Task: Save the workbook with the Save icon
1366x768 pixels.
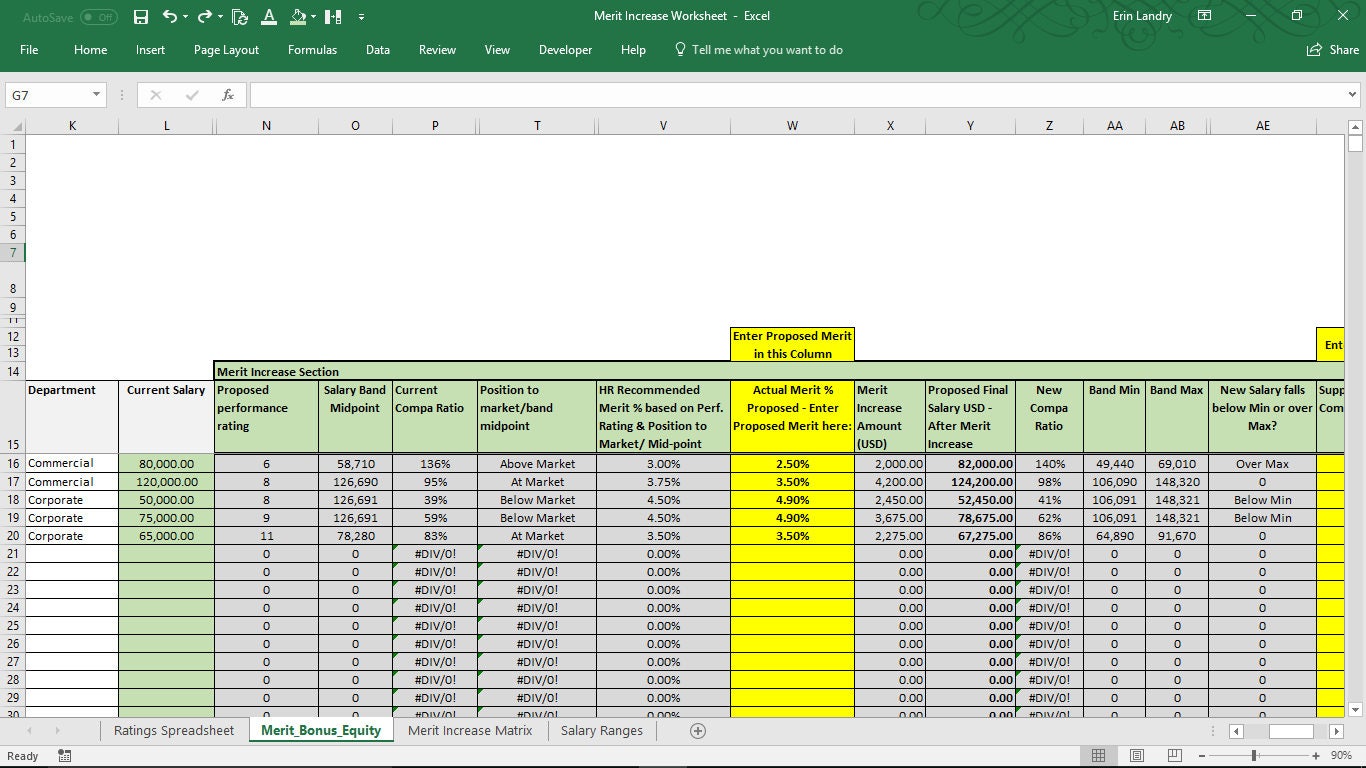Action: pyautogui.click(x=141, y=17)
